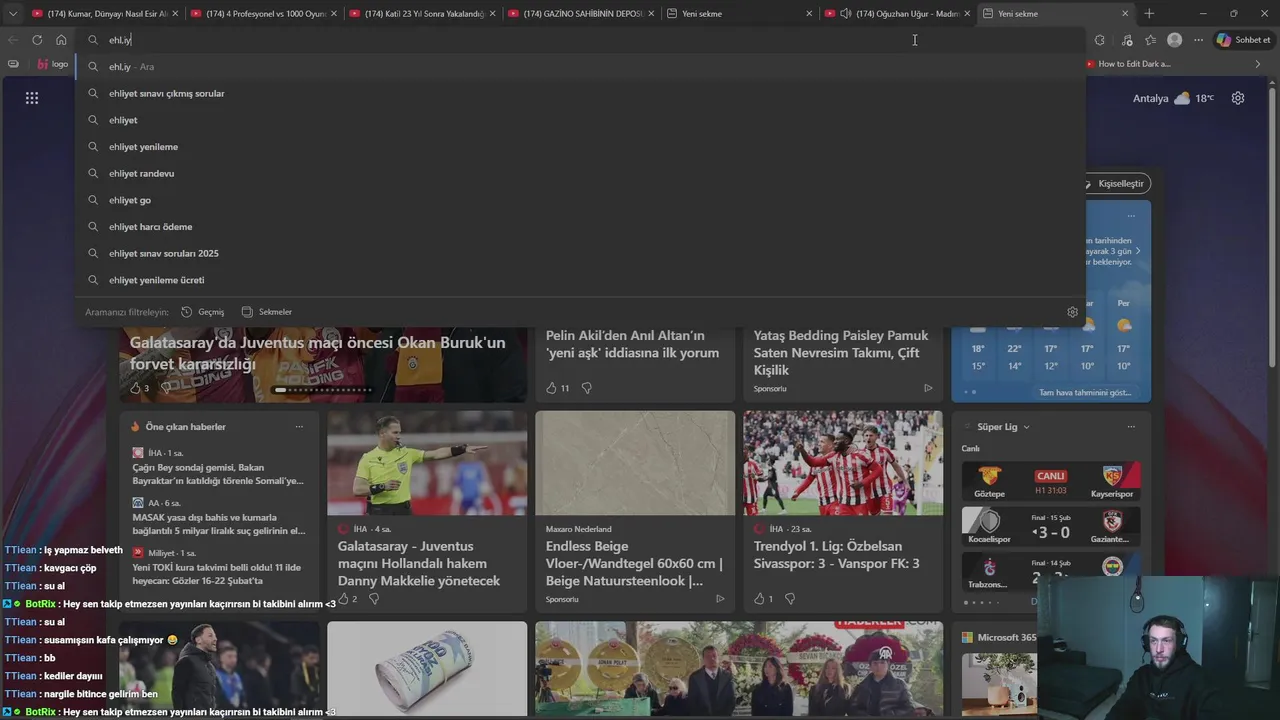This screenshot has height=720, width=1280.
Task: Open Galatasaray'da Juventus maçı öncesi headline
Action: (x=318, y=353)
